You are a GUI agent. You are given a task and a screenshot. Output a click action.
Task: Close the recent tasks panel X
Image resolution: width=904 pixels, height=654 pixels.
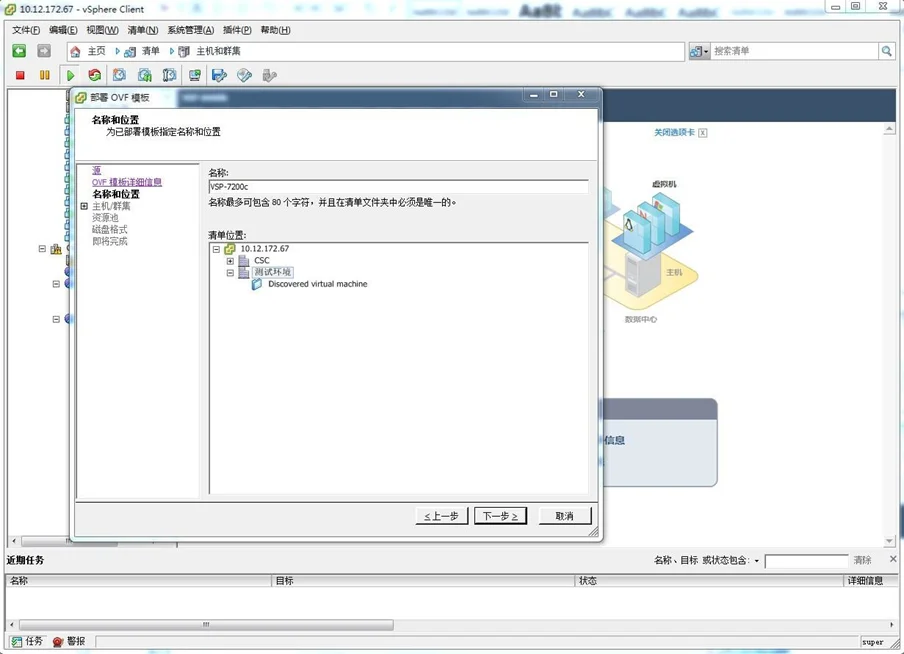[x=892, y=559]
